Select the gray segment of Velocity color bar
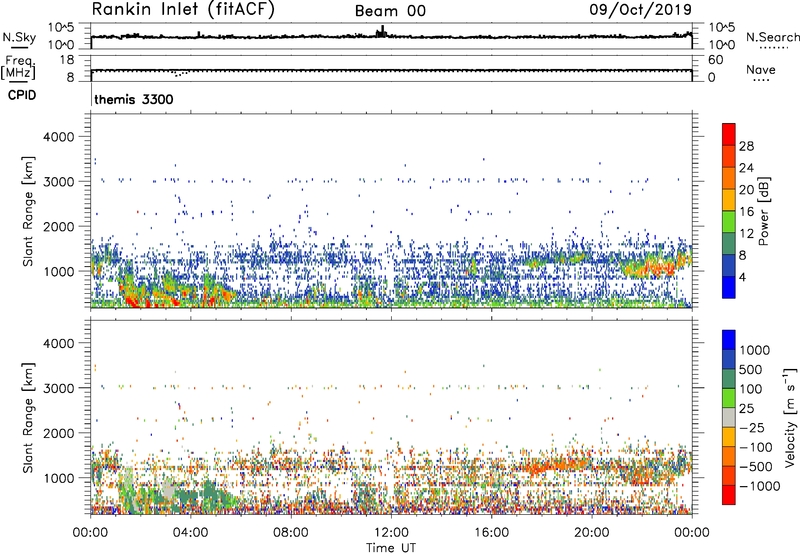The height and width of the screenshot is (554, 800). point(729,418)
